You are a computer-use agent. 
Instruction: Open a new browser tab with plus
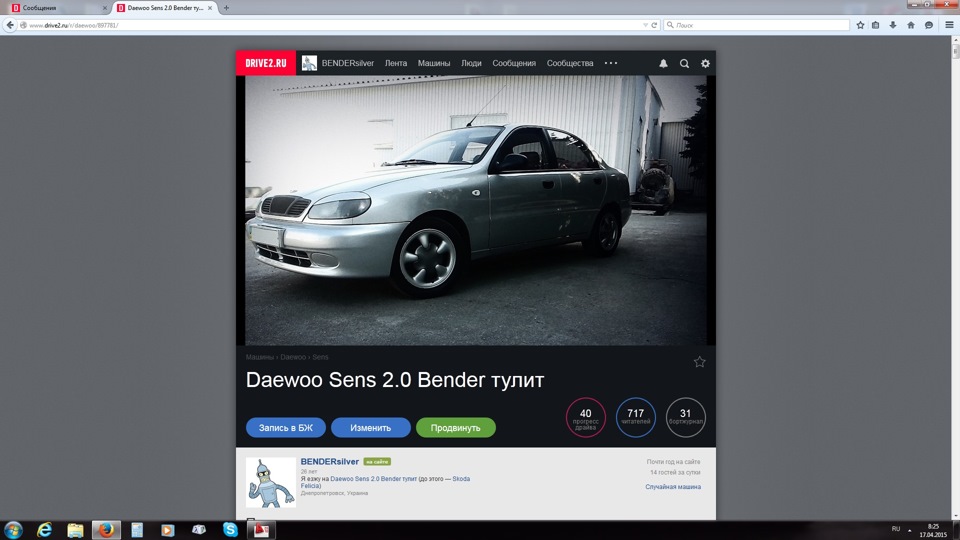[x=226, y=8]
